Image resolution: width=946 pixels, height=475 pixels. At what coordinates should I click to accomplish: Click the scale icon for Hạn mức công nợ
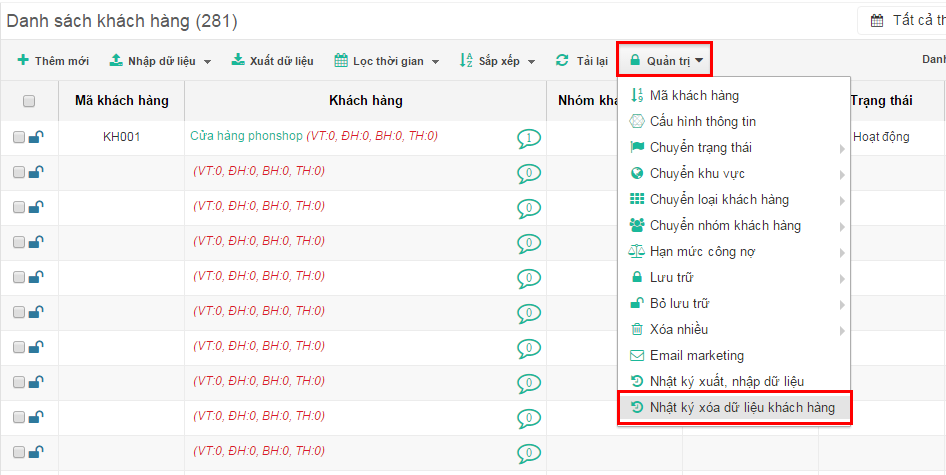(636, 252)
